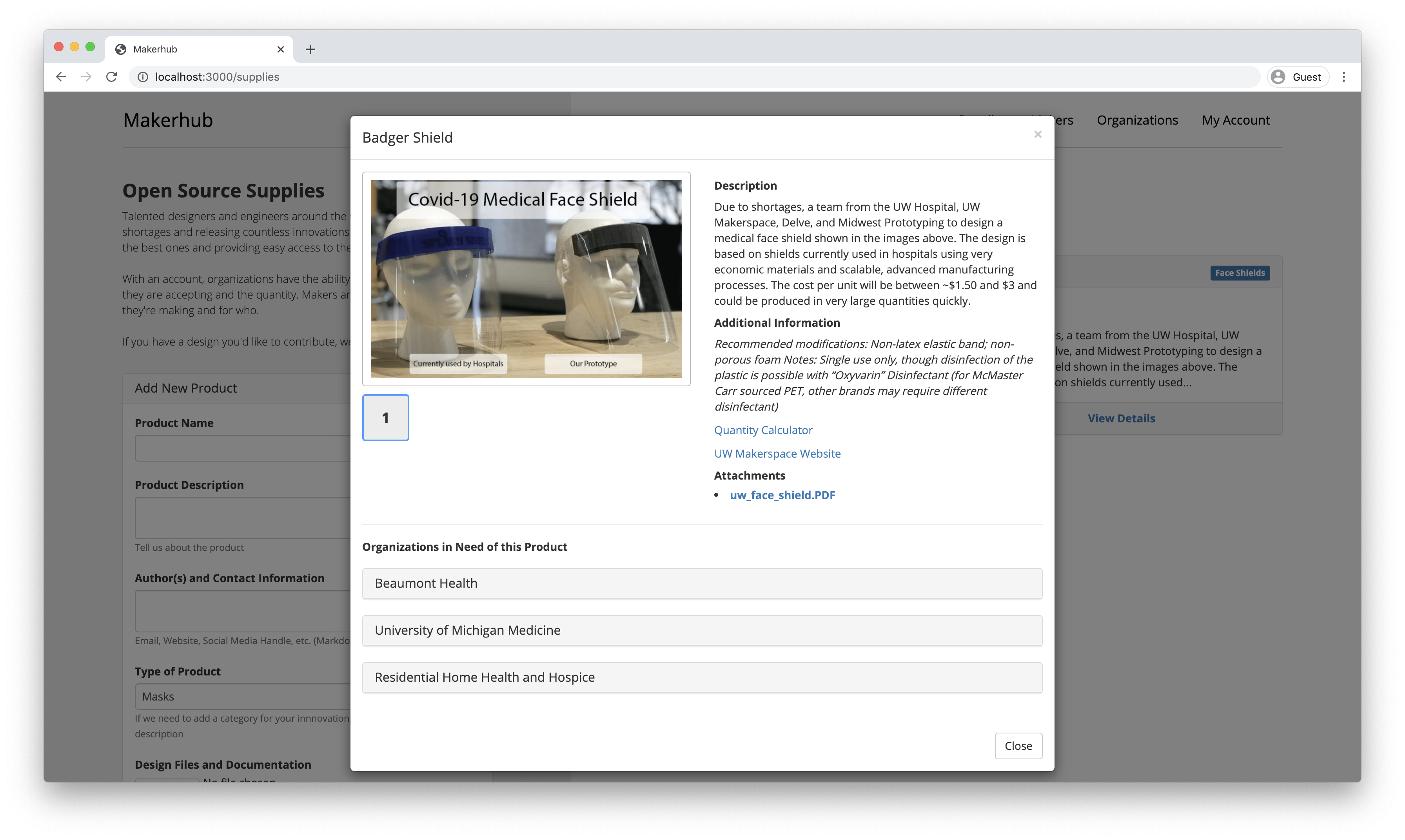Expand University of Michigan Medicine panel
This screenshot has width=1405, height=840.
(x=702, y=630)
